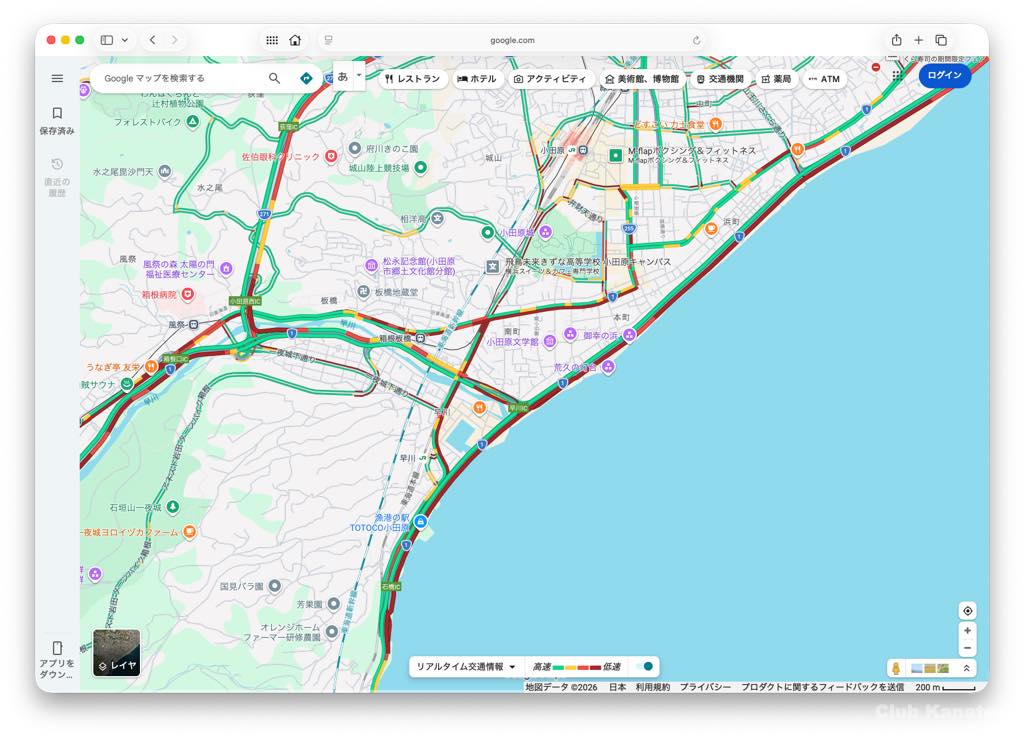
Task: Select the レストラン category chip
Action: [413, 79]
